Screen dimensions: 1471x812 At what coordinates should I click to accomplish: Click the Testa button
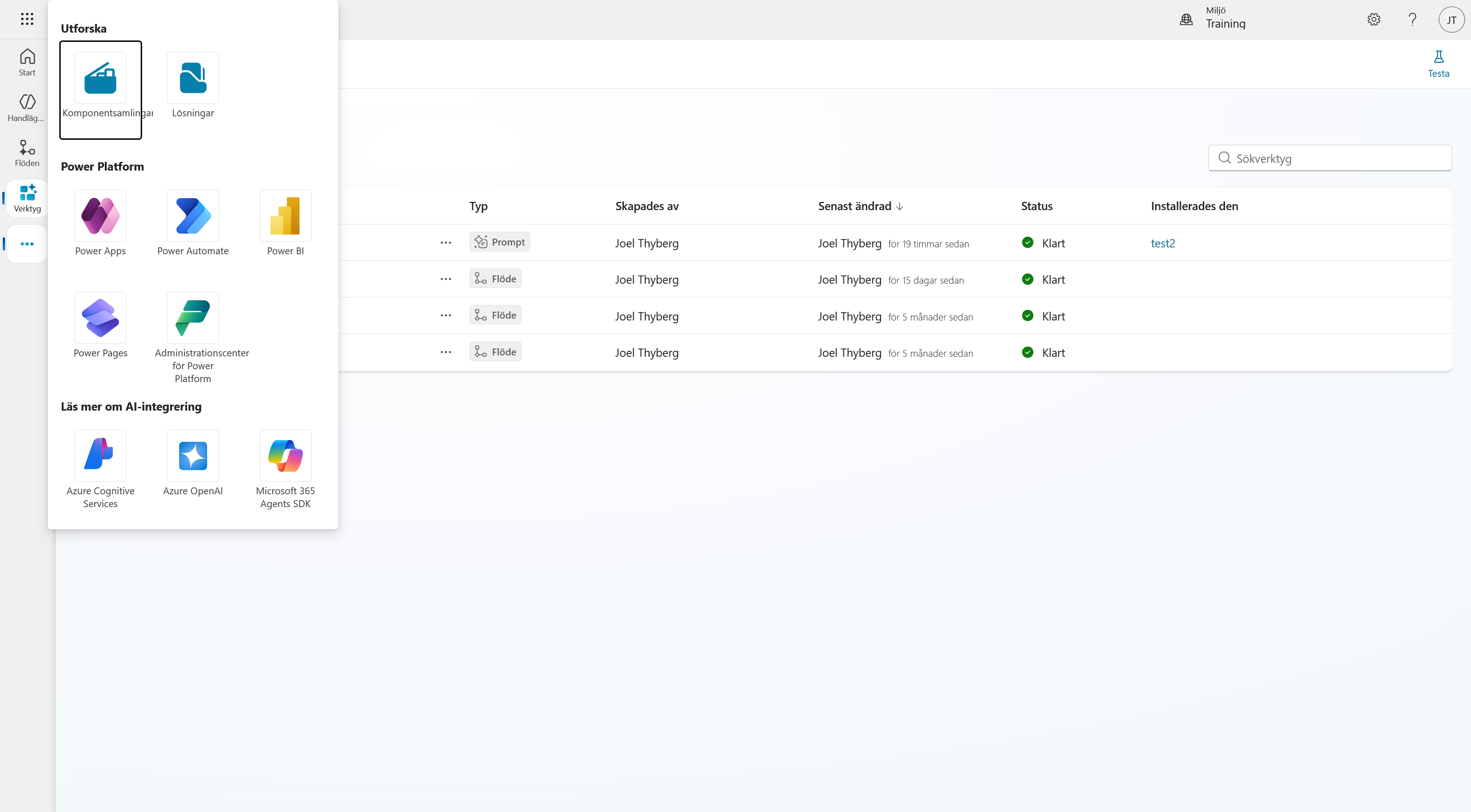coord(1438,64)
